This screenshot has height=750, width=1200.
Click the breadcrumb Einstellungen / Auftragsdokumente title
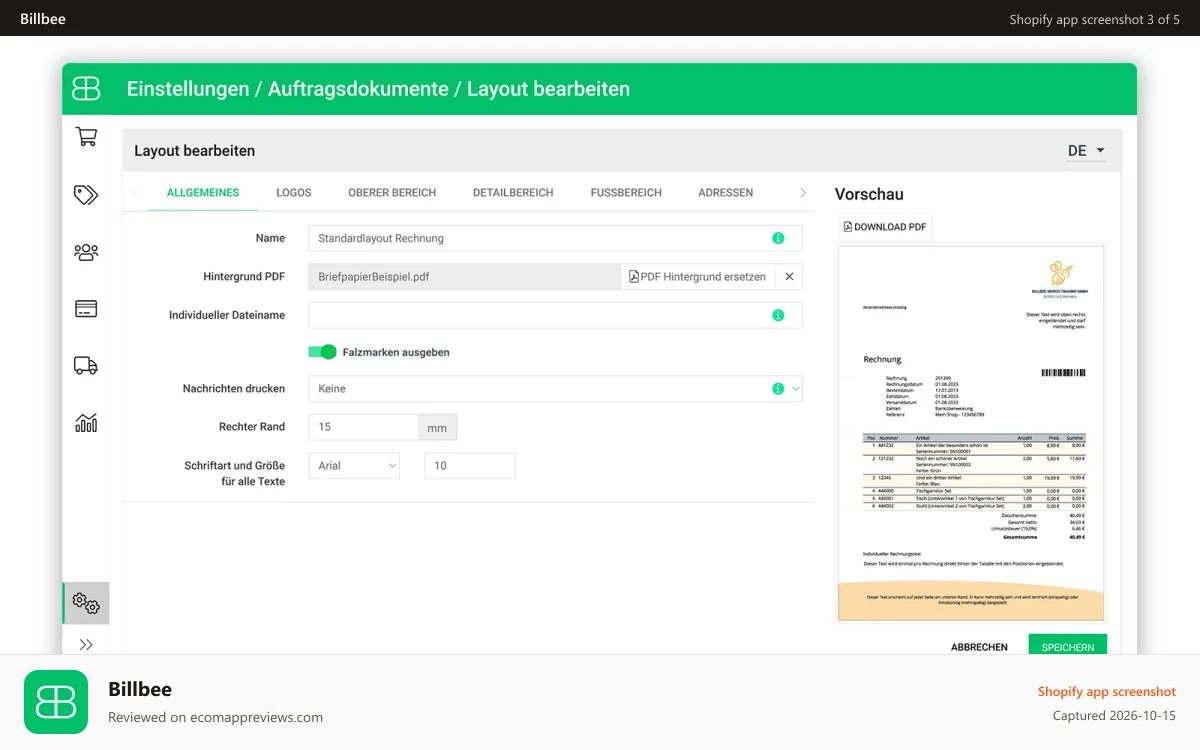pyautogui.click(x=378, y=89)
